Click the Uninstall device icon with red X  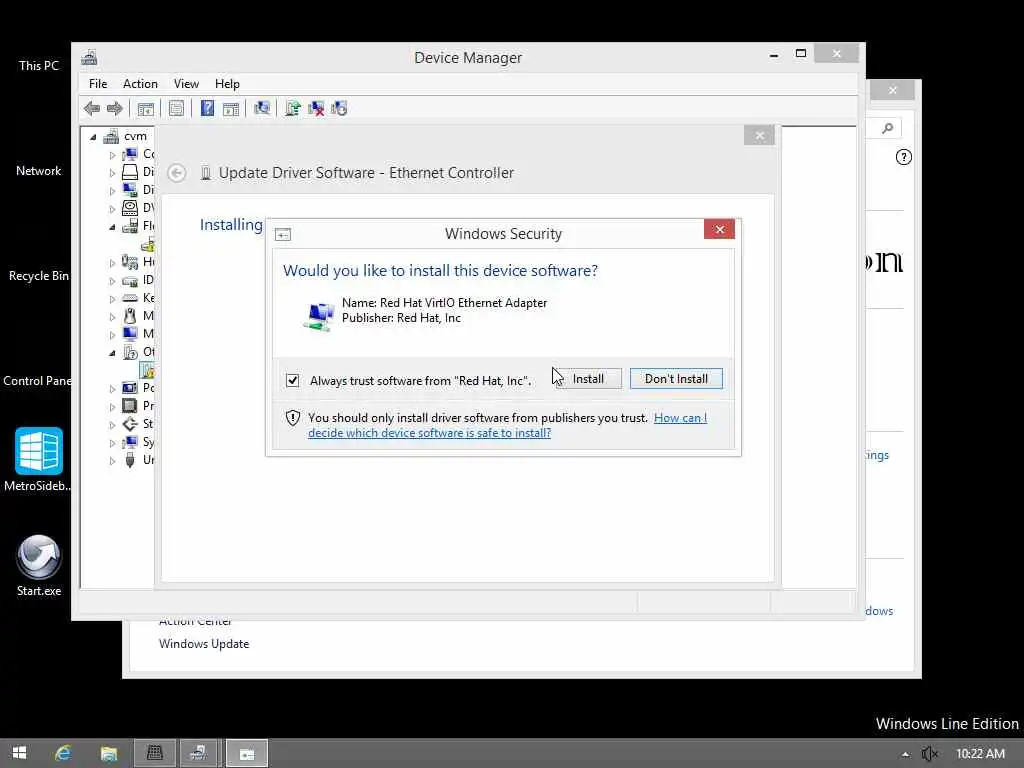[x=316, y=108]
